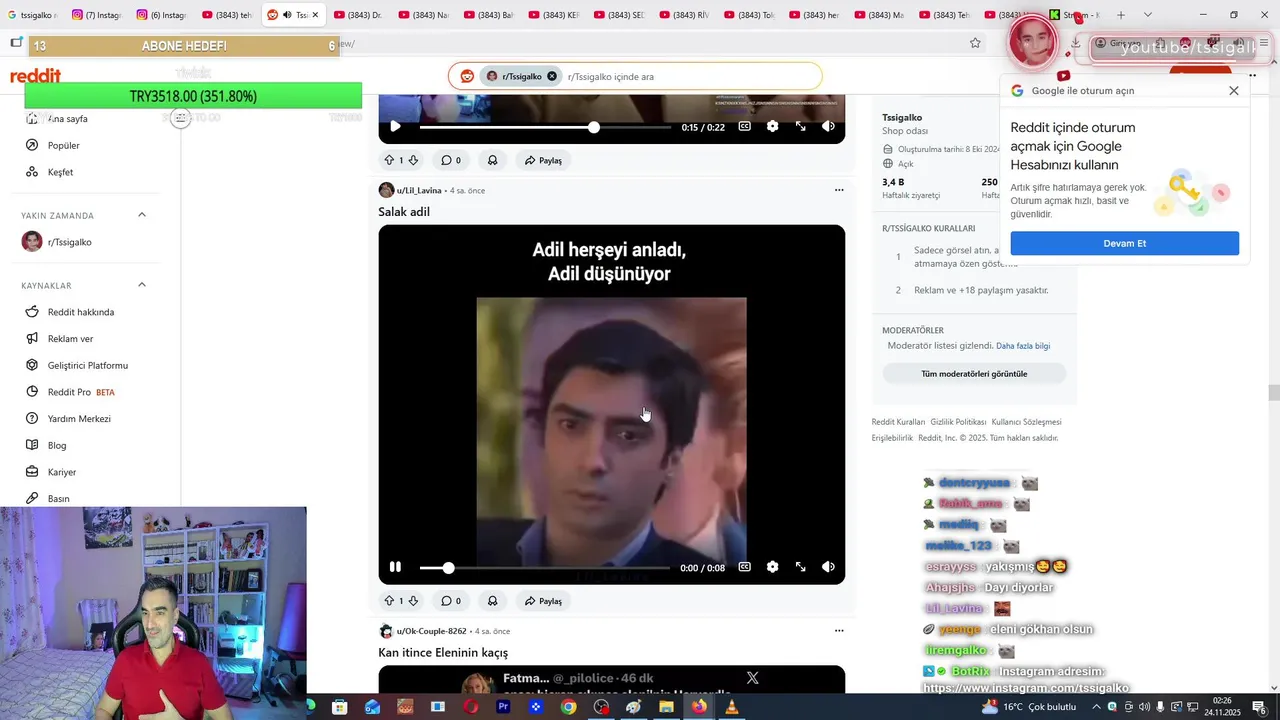This screenshot has height=720, width=1280.
Task: Remove r/Tssigalko filter from search box
Action: click(551, 76)
